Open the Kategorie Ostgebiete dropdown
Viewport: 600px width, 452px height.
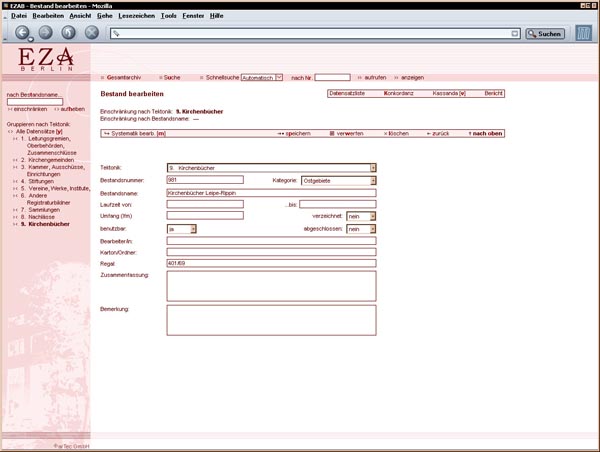click(339, 181)
